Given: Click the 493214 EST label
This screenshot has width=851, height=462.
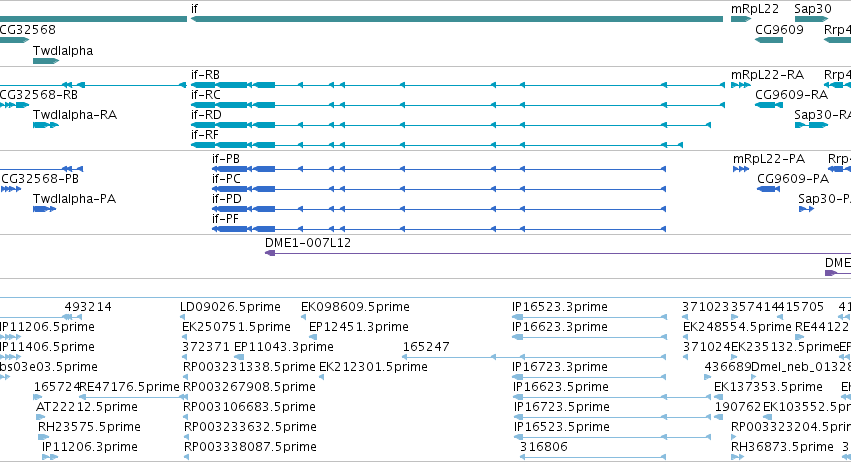Looking at the screenshot, I should (88, 307).
